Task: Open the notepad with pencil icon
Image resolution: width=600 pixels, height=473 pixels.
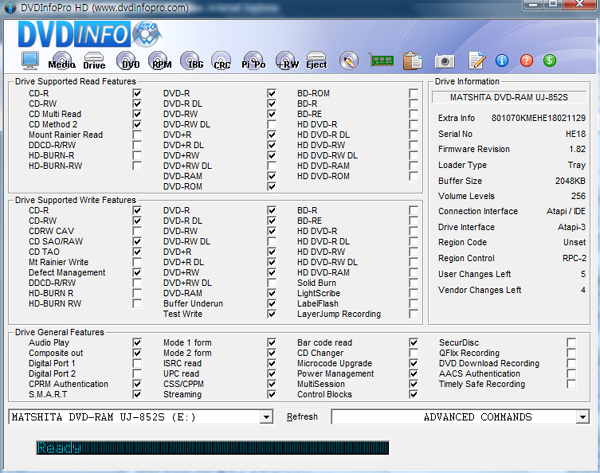Action: pos(477,60)
